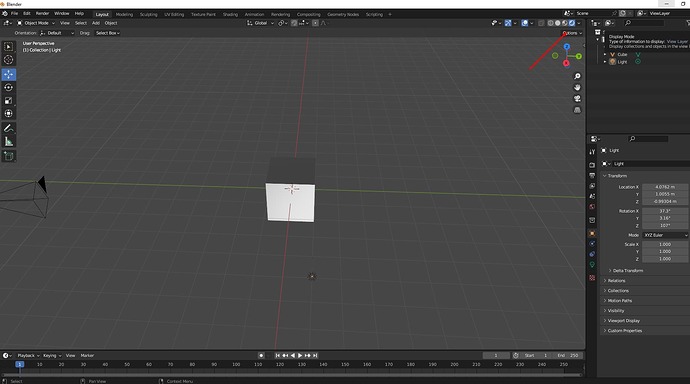
Task: Open the Render menu
Action: click(x=42, y=14)
